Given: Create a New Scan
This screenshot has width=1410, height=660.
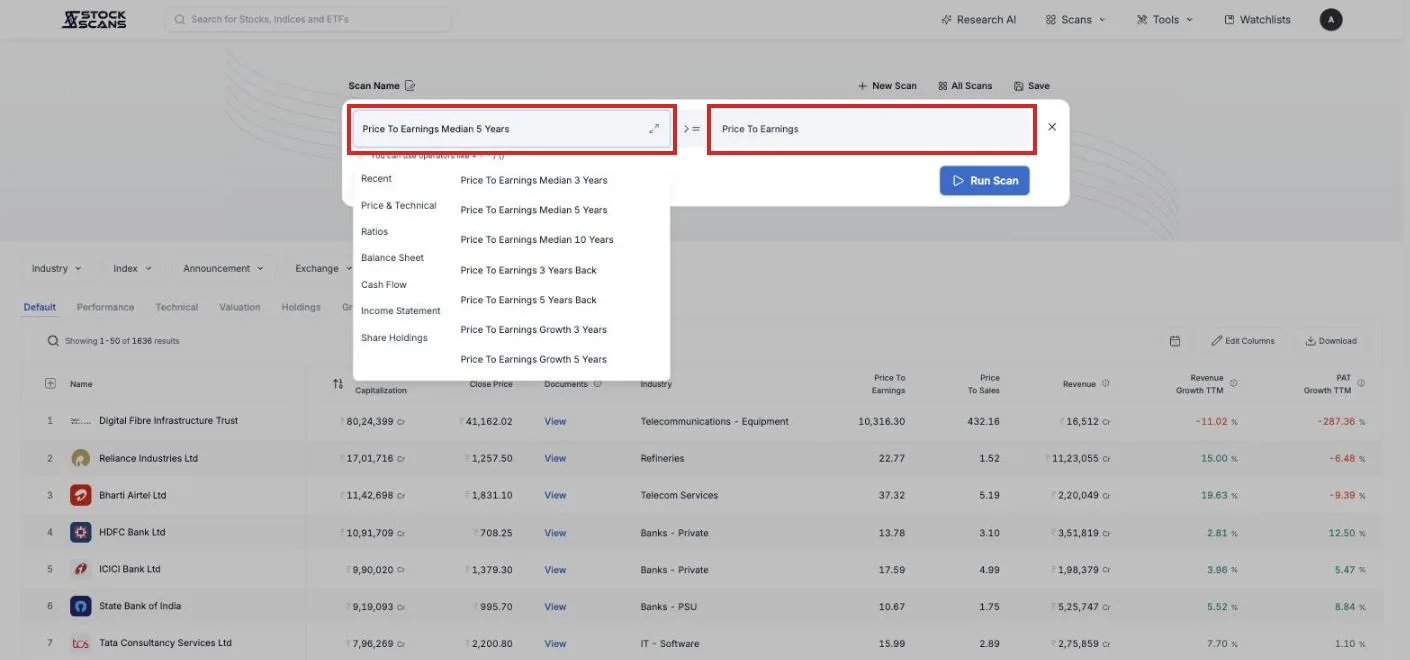Looking at the screenshot, I should coord(887,86).
